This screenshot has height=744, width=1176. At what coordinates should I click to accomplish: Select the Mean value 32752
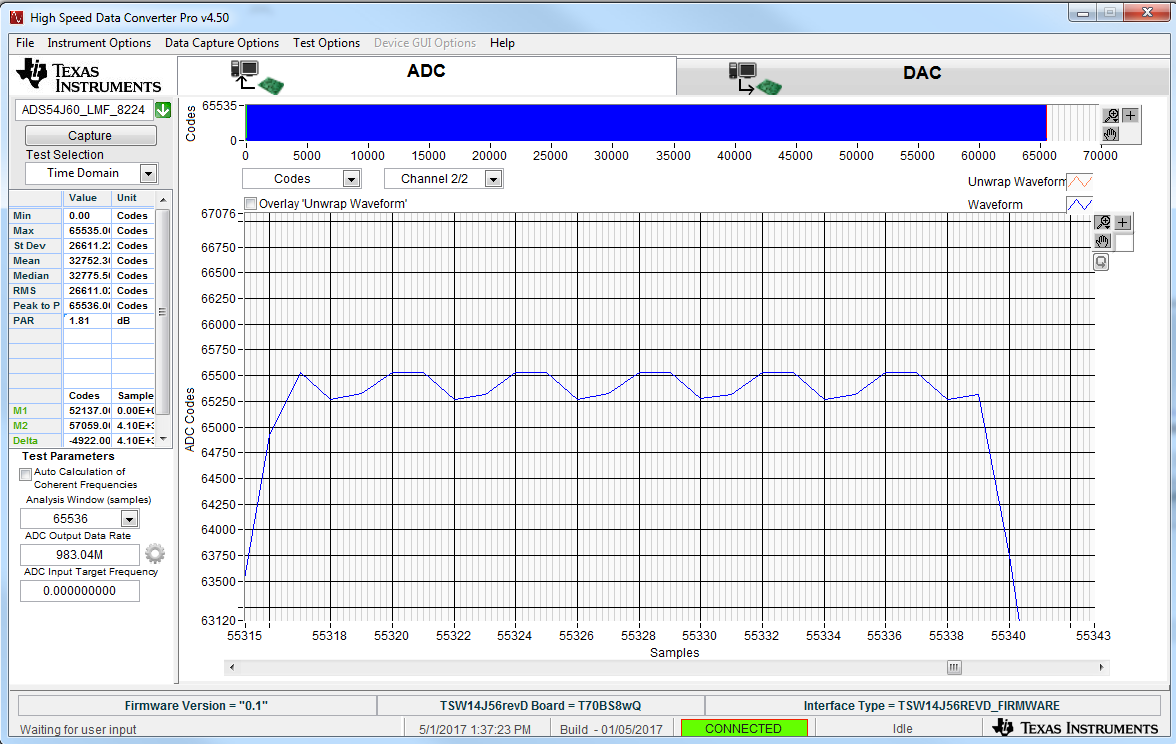click(x=88, y=260)
